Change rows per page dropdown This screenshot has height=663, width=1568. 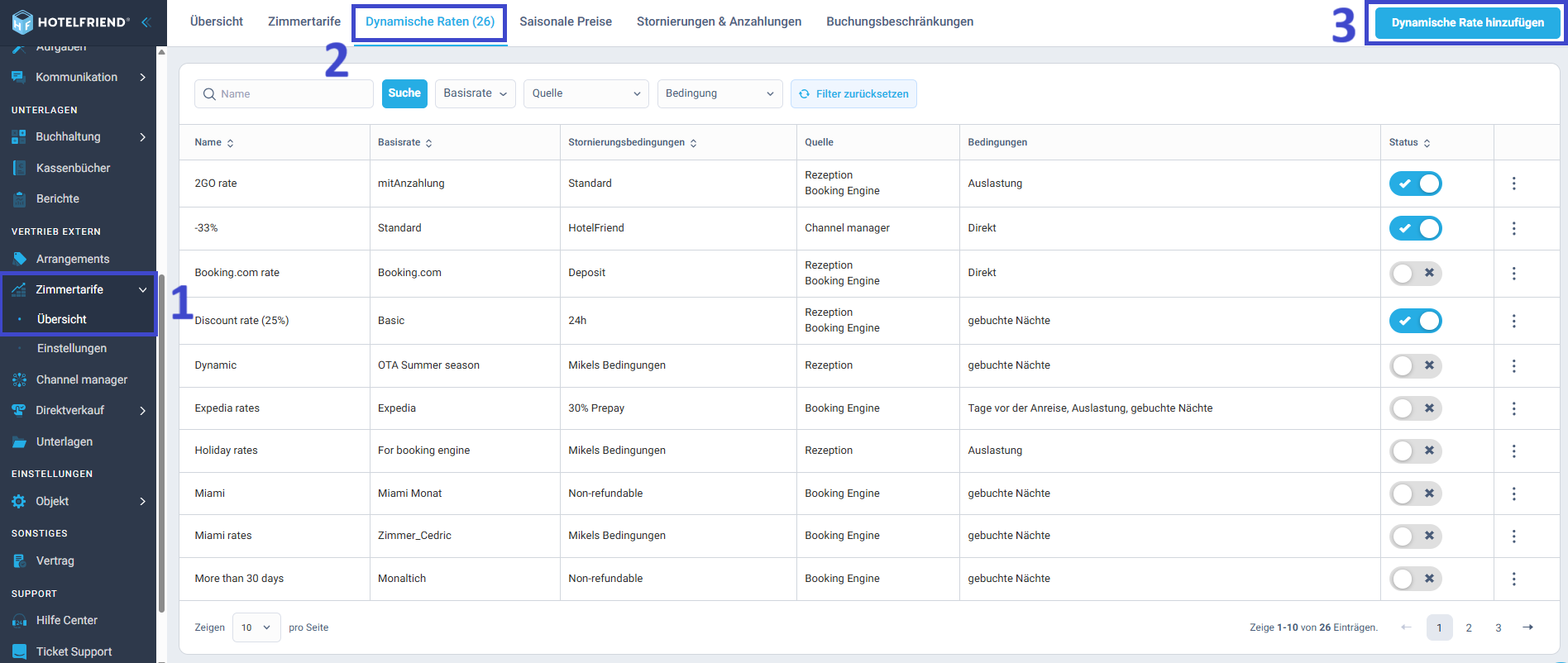click(x=256, y=627)
